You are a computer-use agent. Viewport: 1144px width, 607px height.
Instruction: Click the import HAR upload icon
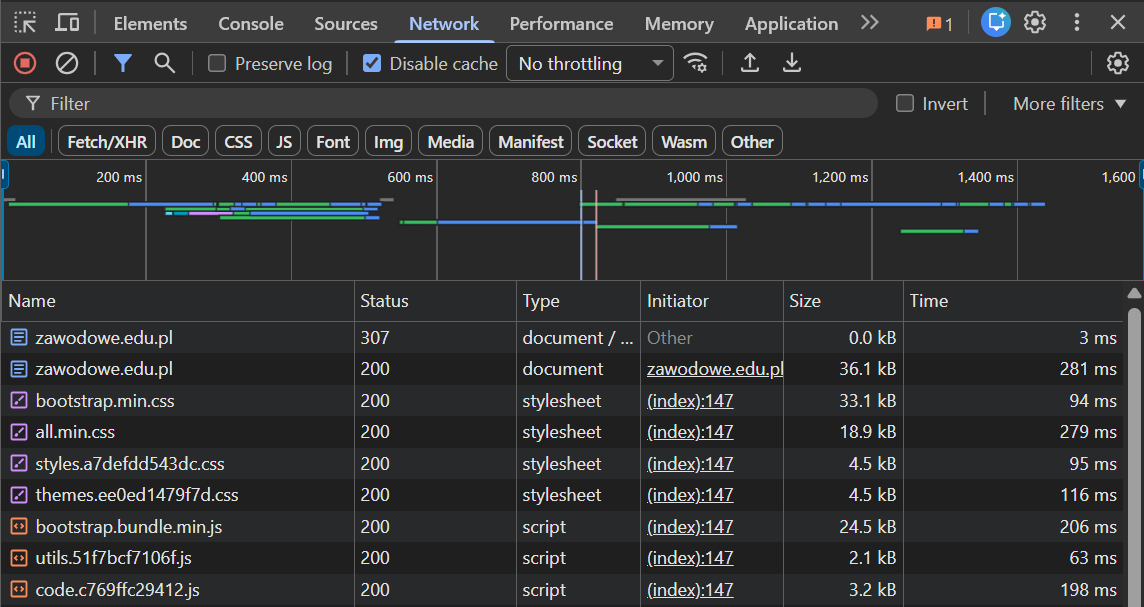tap(750, 63)
